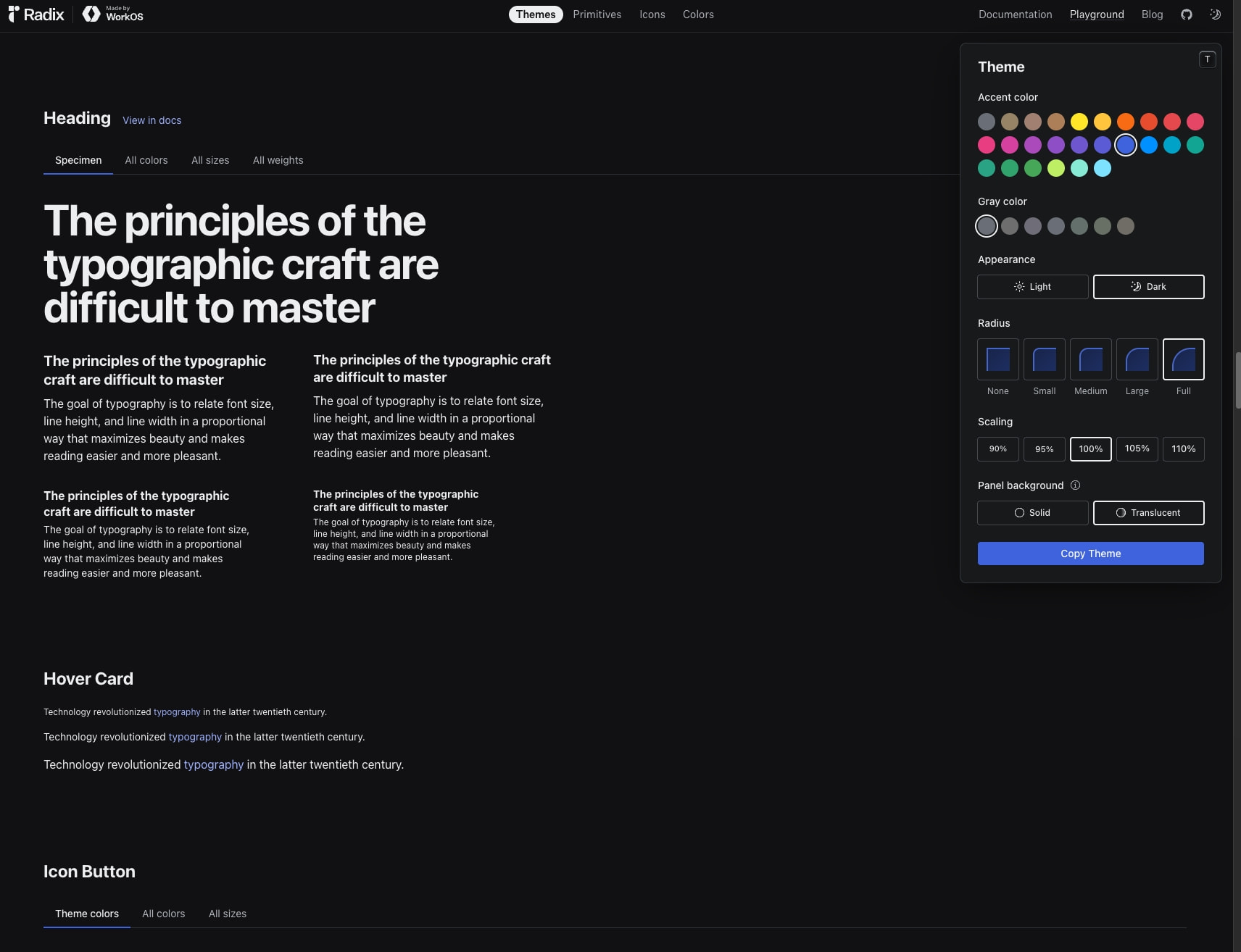Click the info icon beside Panel background
This screenshot has height=952, width=1241.
(1075, 485)
